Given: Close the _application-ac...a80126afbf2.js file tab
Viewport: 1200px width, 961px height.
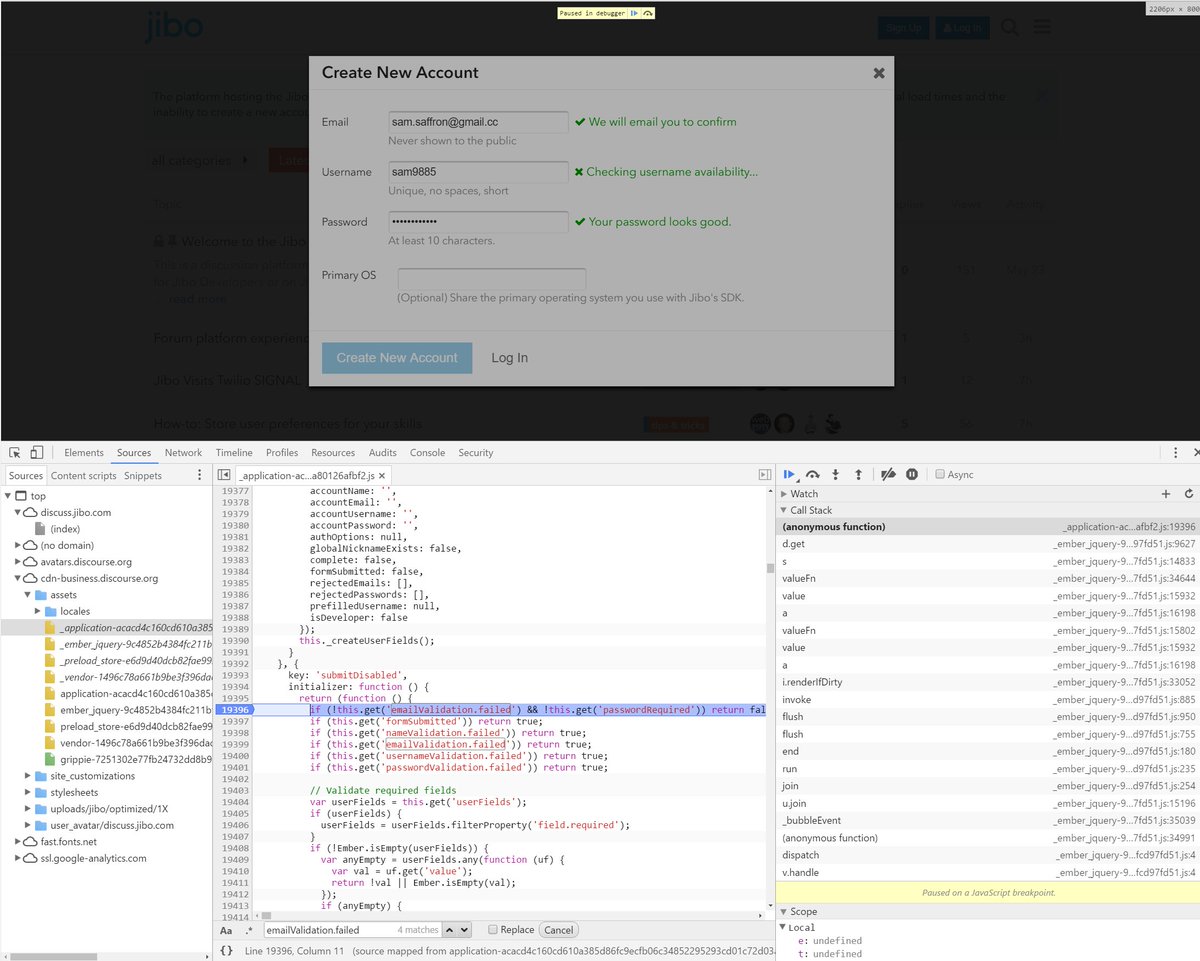Looking at the screenshot, I should [x=383, y=477].
